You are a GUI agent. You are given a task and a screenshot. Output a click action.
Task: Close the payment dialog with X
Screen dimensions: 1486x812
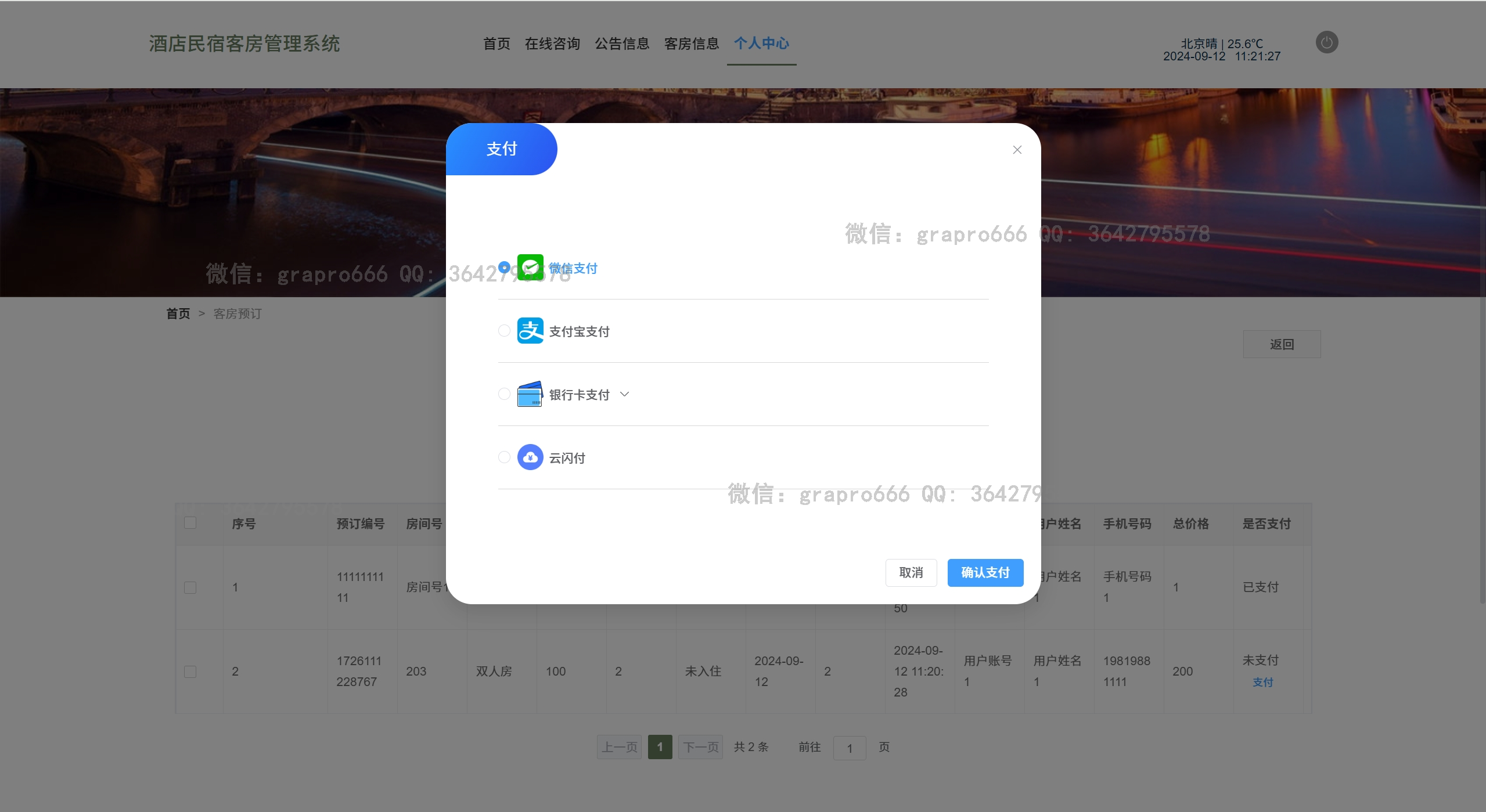[x=1017, y=150]
